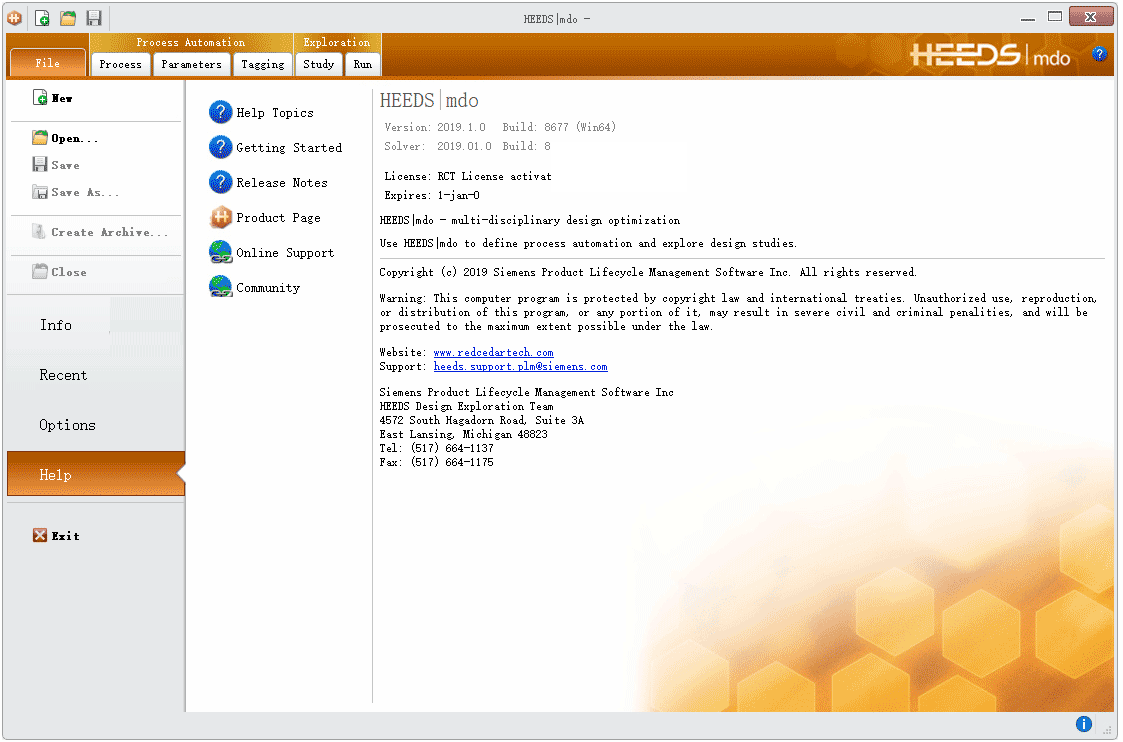Click the License: RCT License activat text
The width and height of the screenshot is (1123, 742).
point(468,176)
